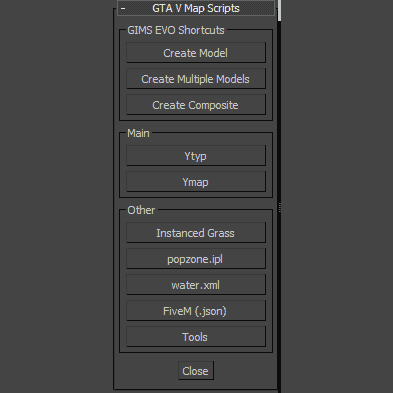Open the Create Model shortcut
This screenshot has width=393, height=393.
coord(196,53)
